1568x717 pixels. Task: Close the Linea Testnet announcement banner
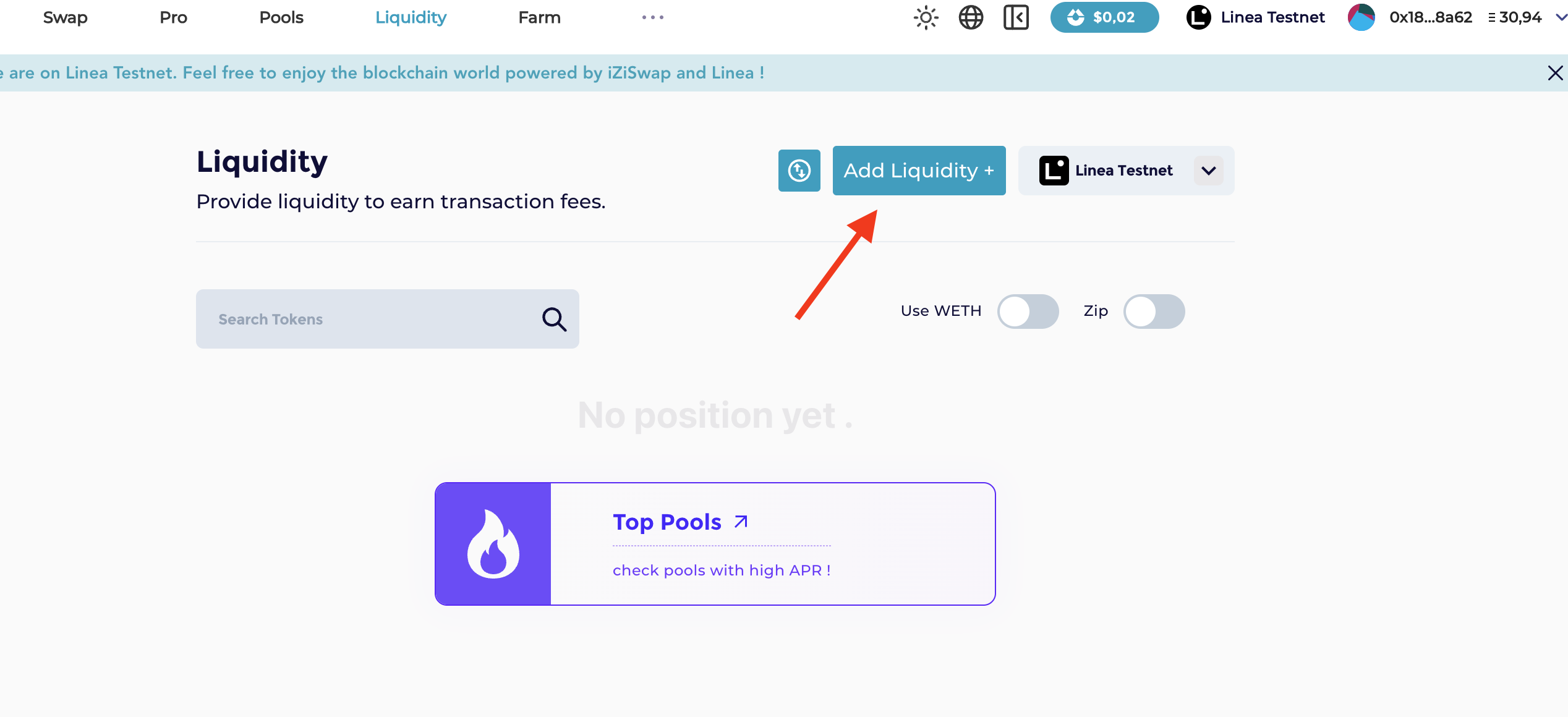(1555, 73)
